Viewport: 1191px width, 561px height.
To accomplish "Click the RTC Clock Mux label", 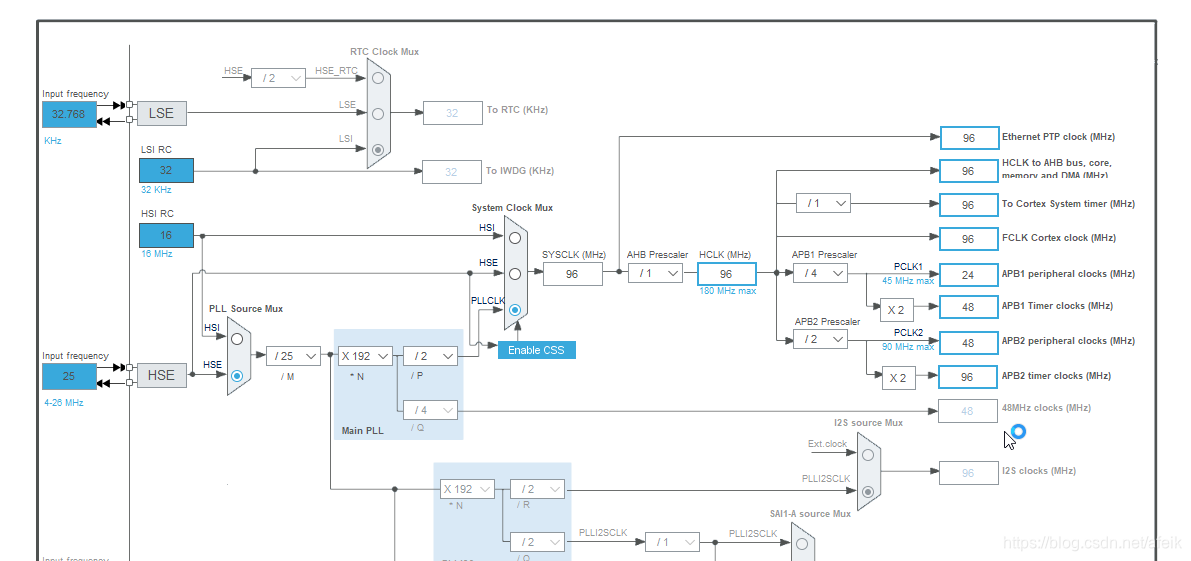I will [x=384, y=52].
